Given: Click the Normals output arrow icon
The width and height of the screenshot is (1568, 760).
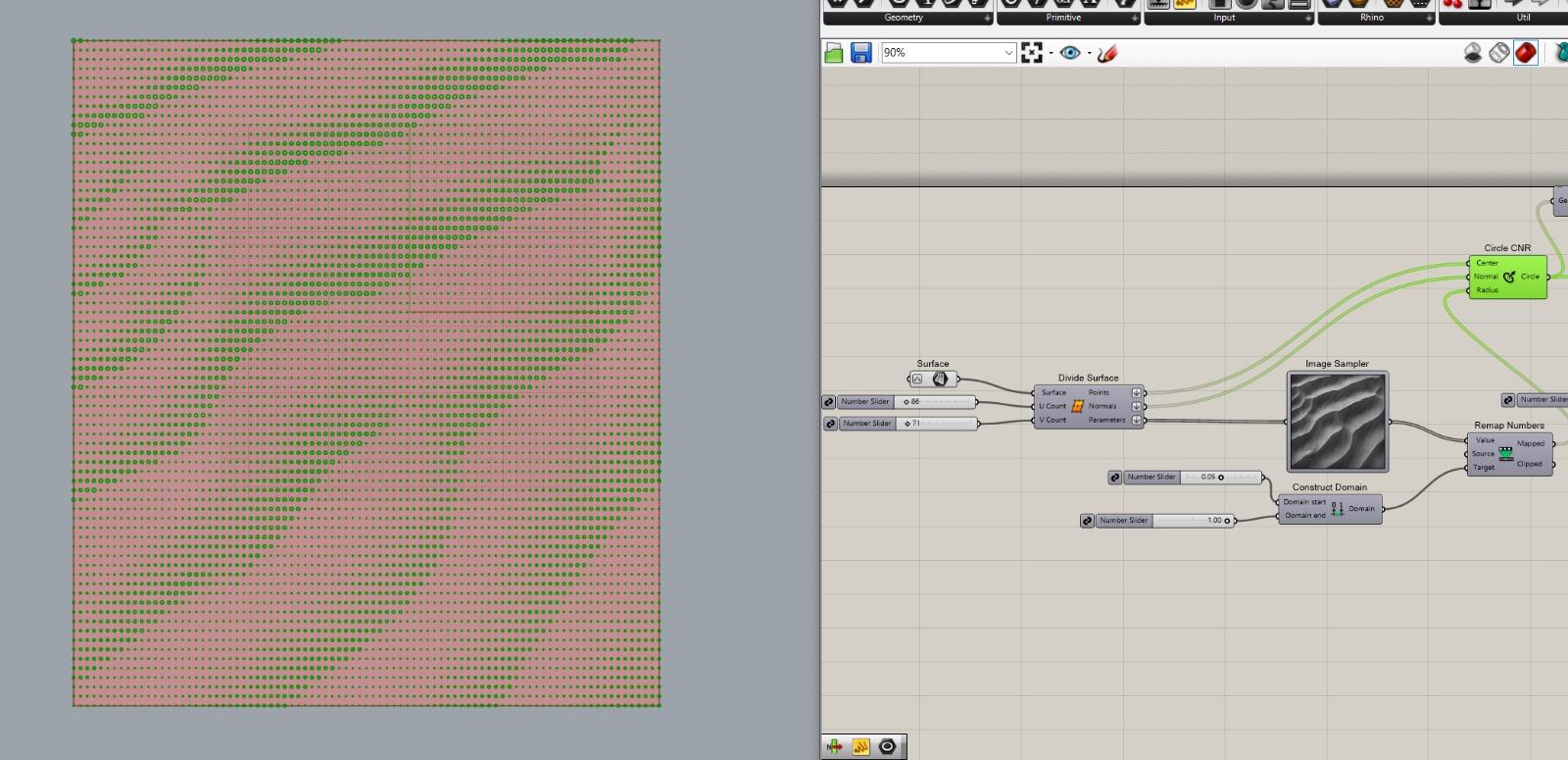Looking at the screenshot, I should 1137,406.
